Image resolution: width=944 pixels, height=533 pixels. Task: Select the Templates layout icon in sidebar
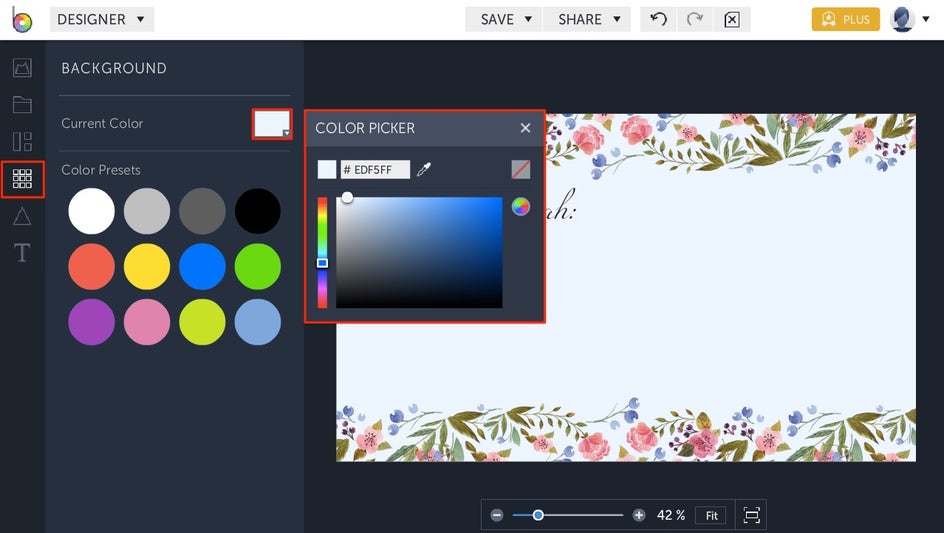[x=22, y=142]
